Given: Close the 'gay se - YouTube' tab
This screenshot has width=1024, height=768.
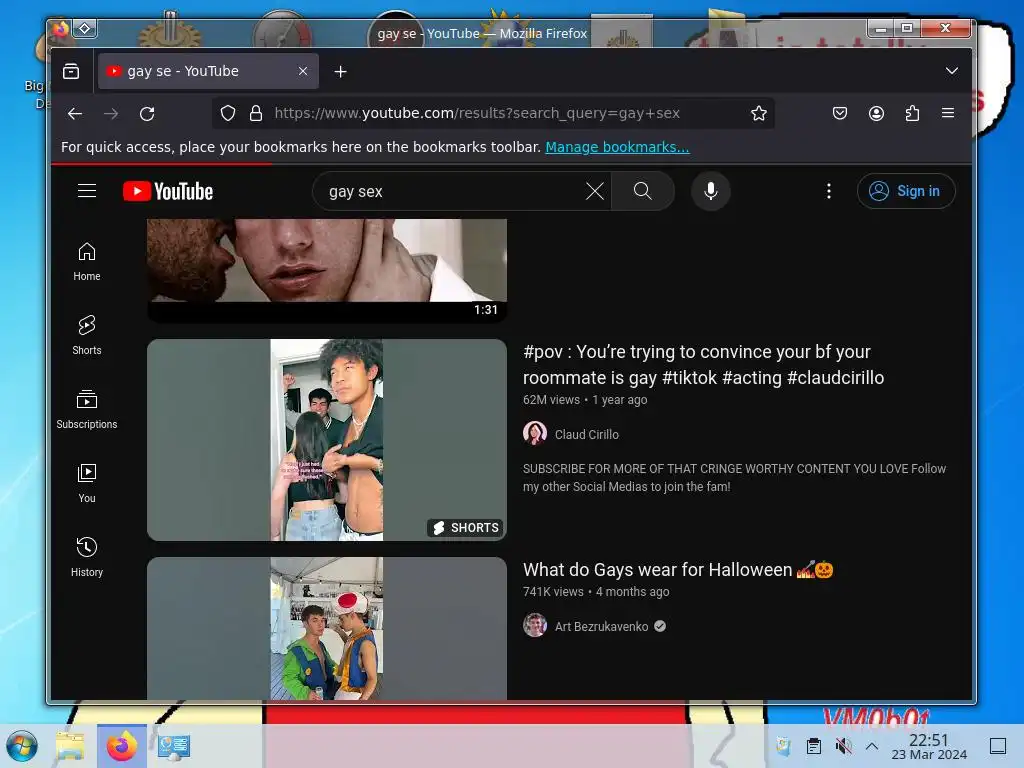Looking at the screenshot, I should tap(303, 71).
